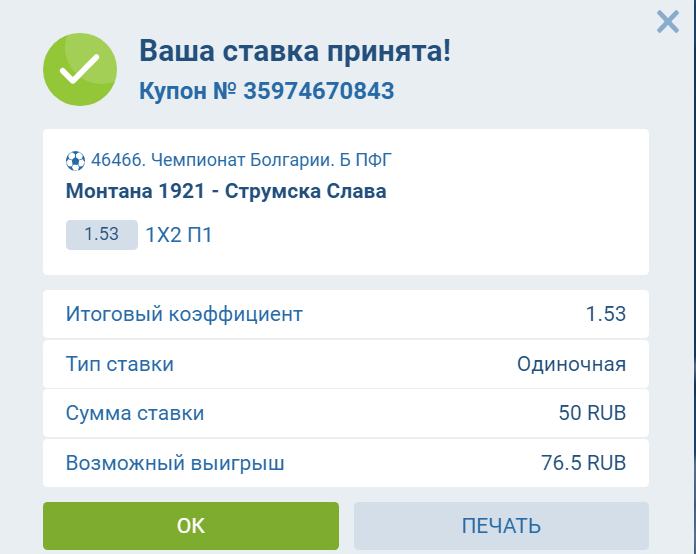Select the match title Монтана 1921 - Струмска Слава
696x554 pixels.
pos(226,191)
